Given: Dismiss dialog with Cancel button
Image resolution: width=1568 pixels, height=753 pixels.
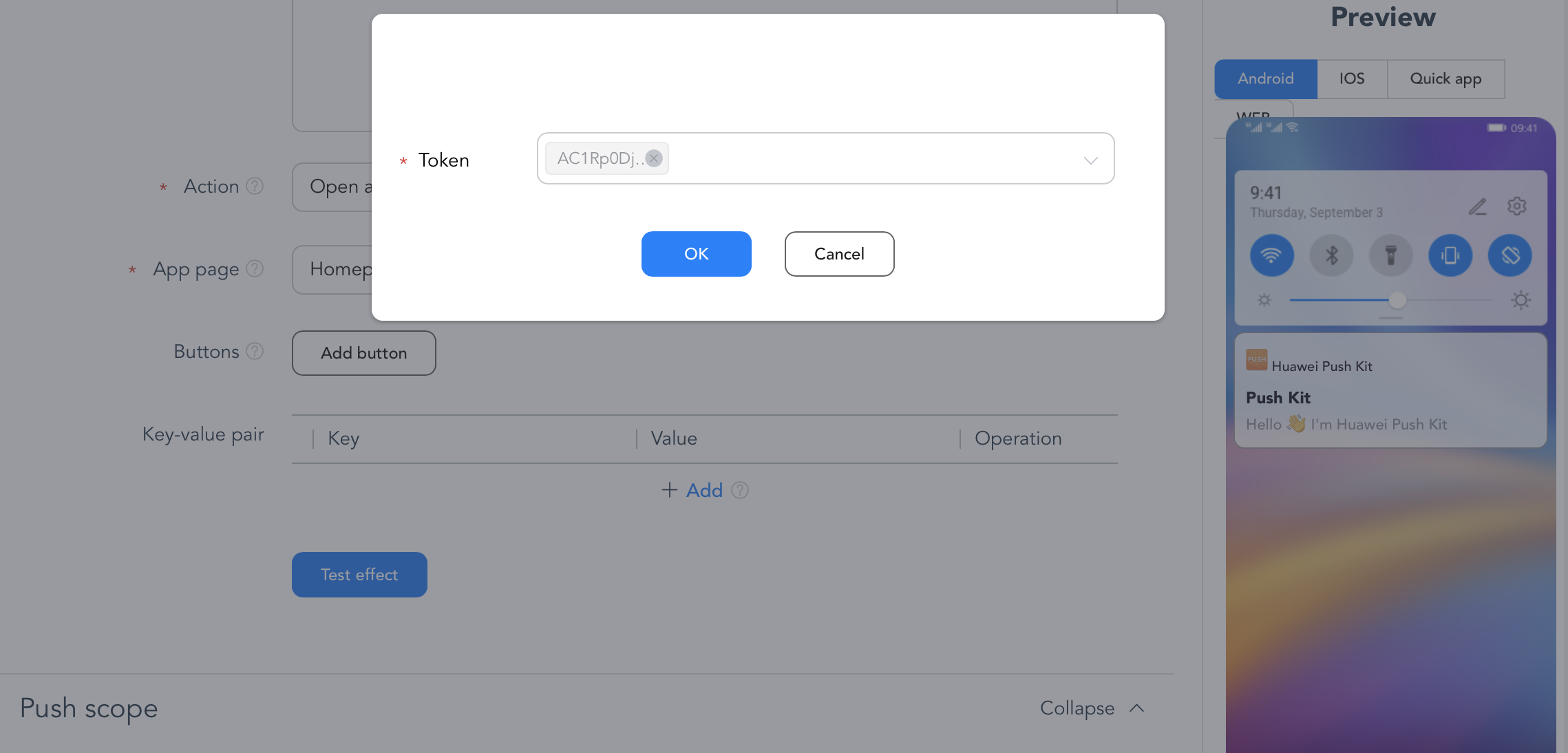Looking at the screenshot, I should (839, 254).
